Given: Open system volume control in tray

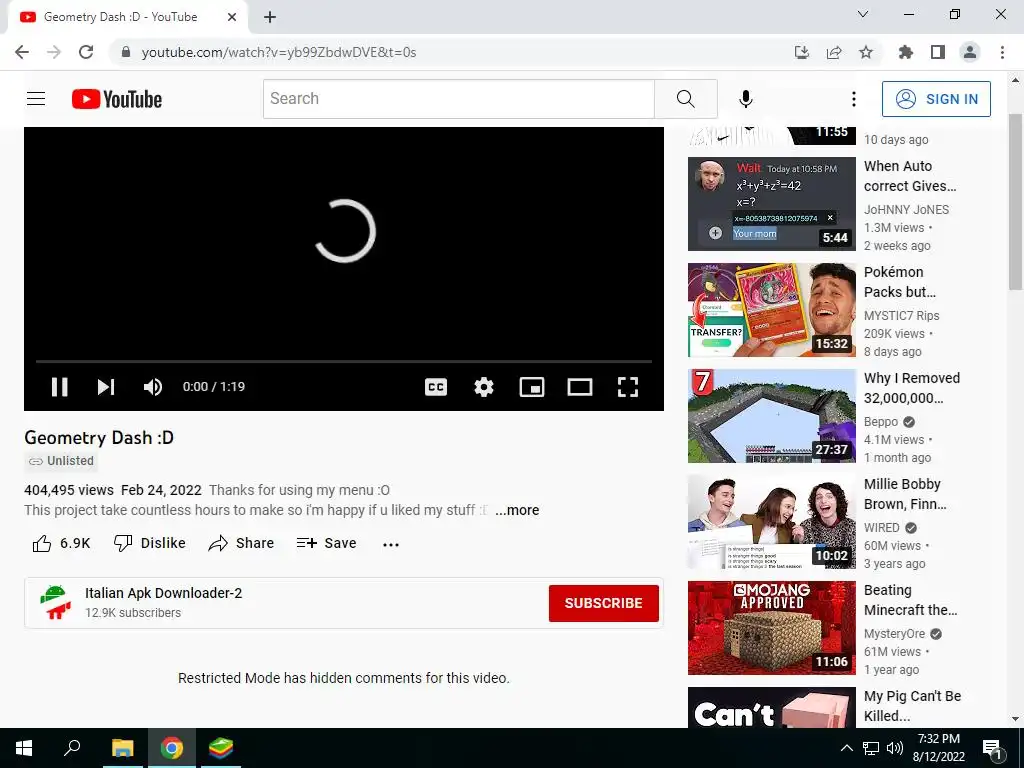Looking at the screenshot, I should coord(895,748).
